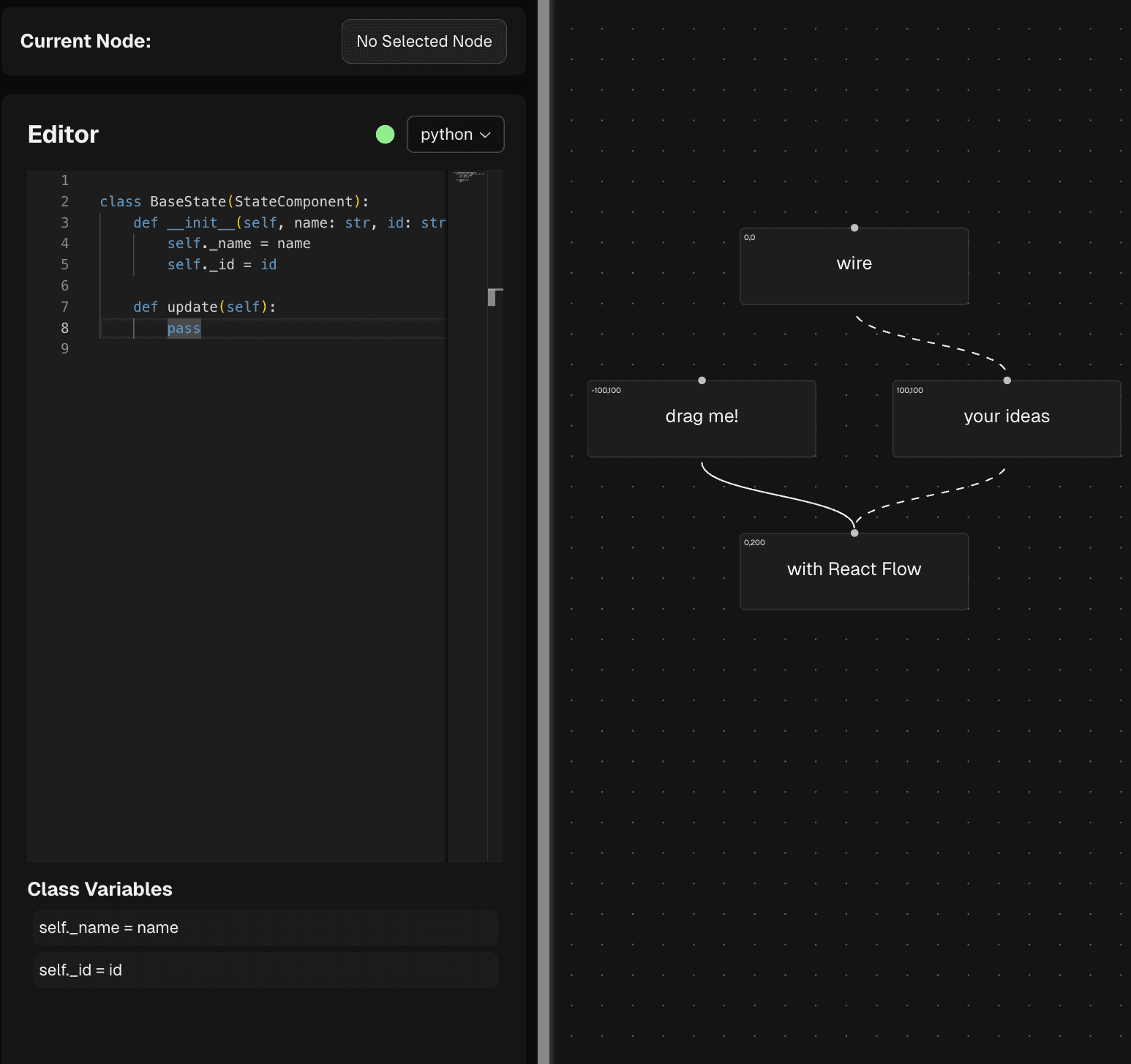Click the No Selected Node button

tap(424, 42)
